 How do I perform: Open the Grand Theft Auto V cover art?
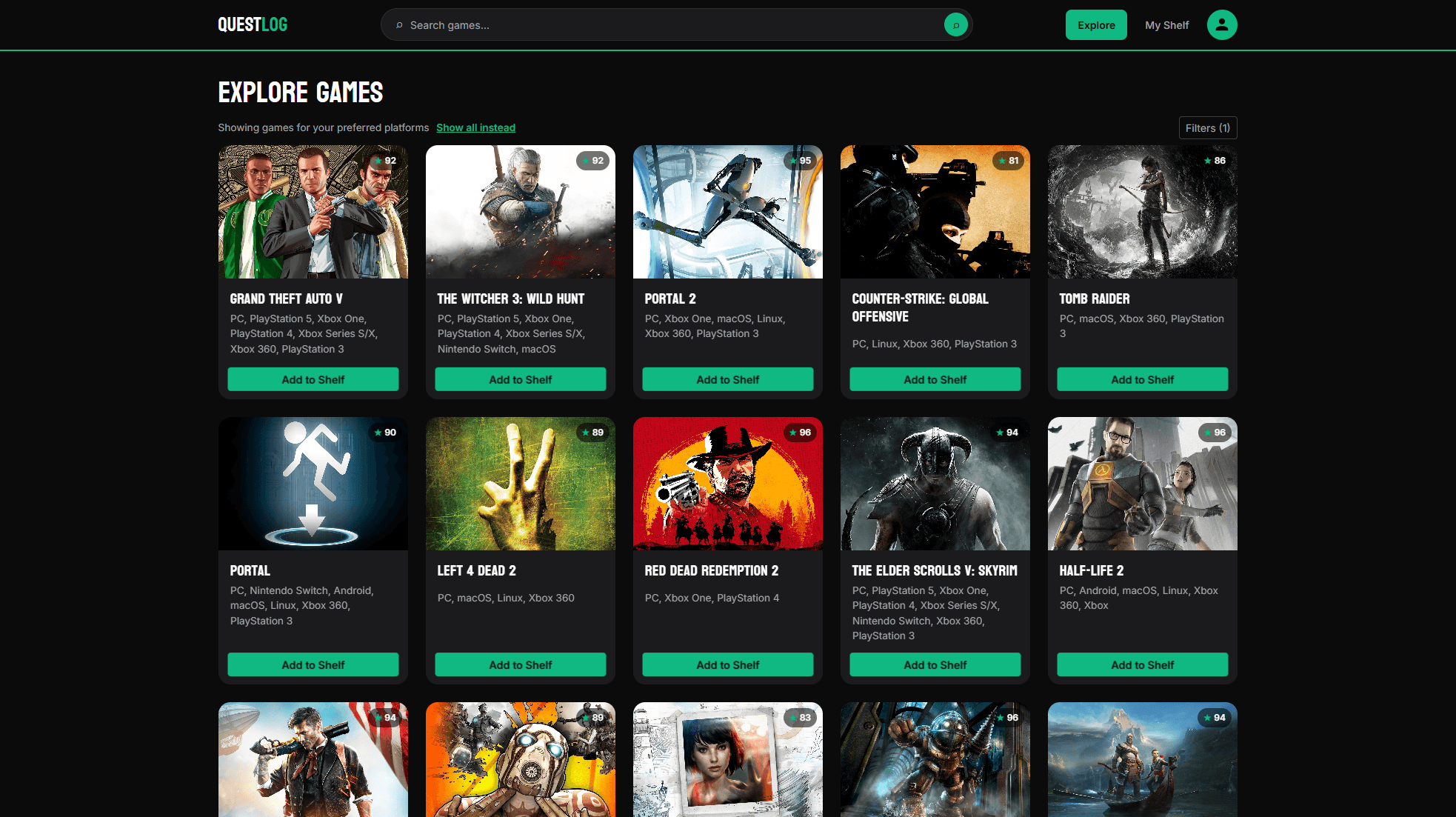[313, 212]
